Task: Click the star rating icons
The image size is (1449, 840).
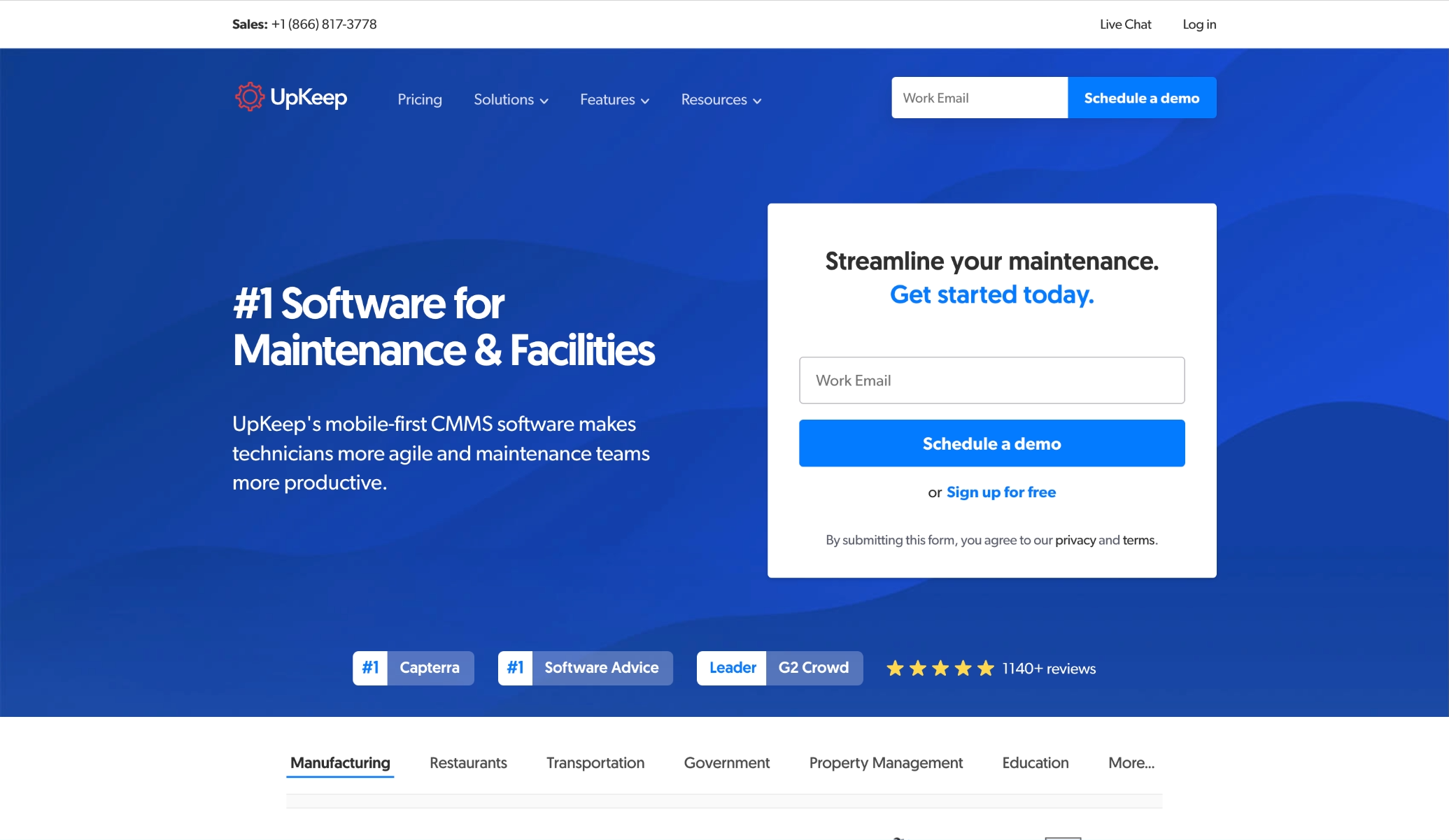Action: [x=940, y=669]
